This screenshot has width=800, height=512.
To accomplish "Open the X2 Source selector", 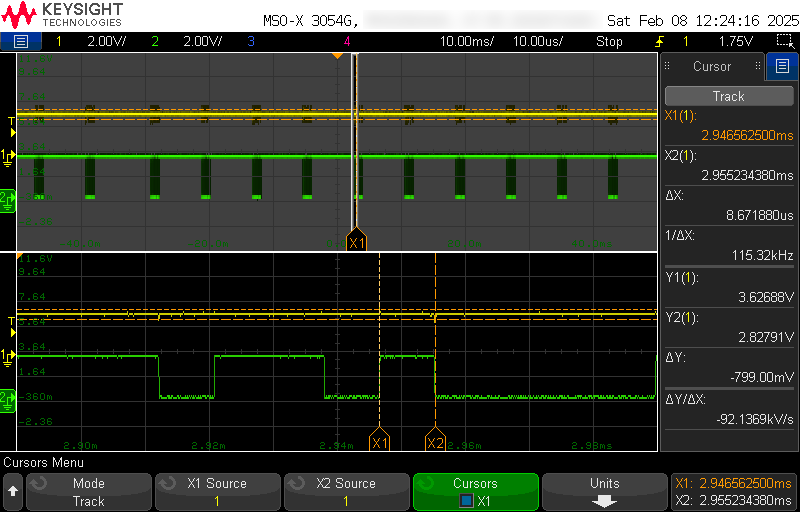I will tap(346, 492).
